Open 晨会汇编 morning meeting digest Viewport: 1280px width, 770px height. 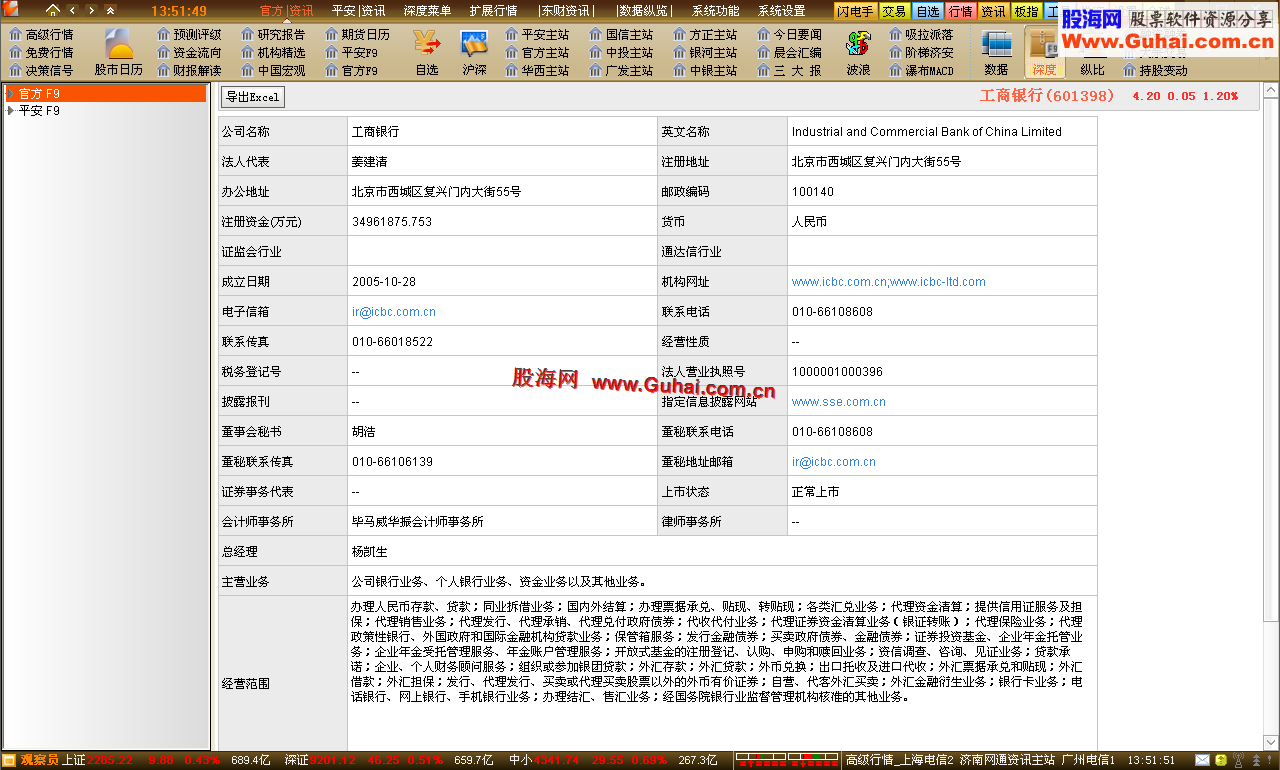[x=789, y=52]
